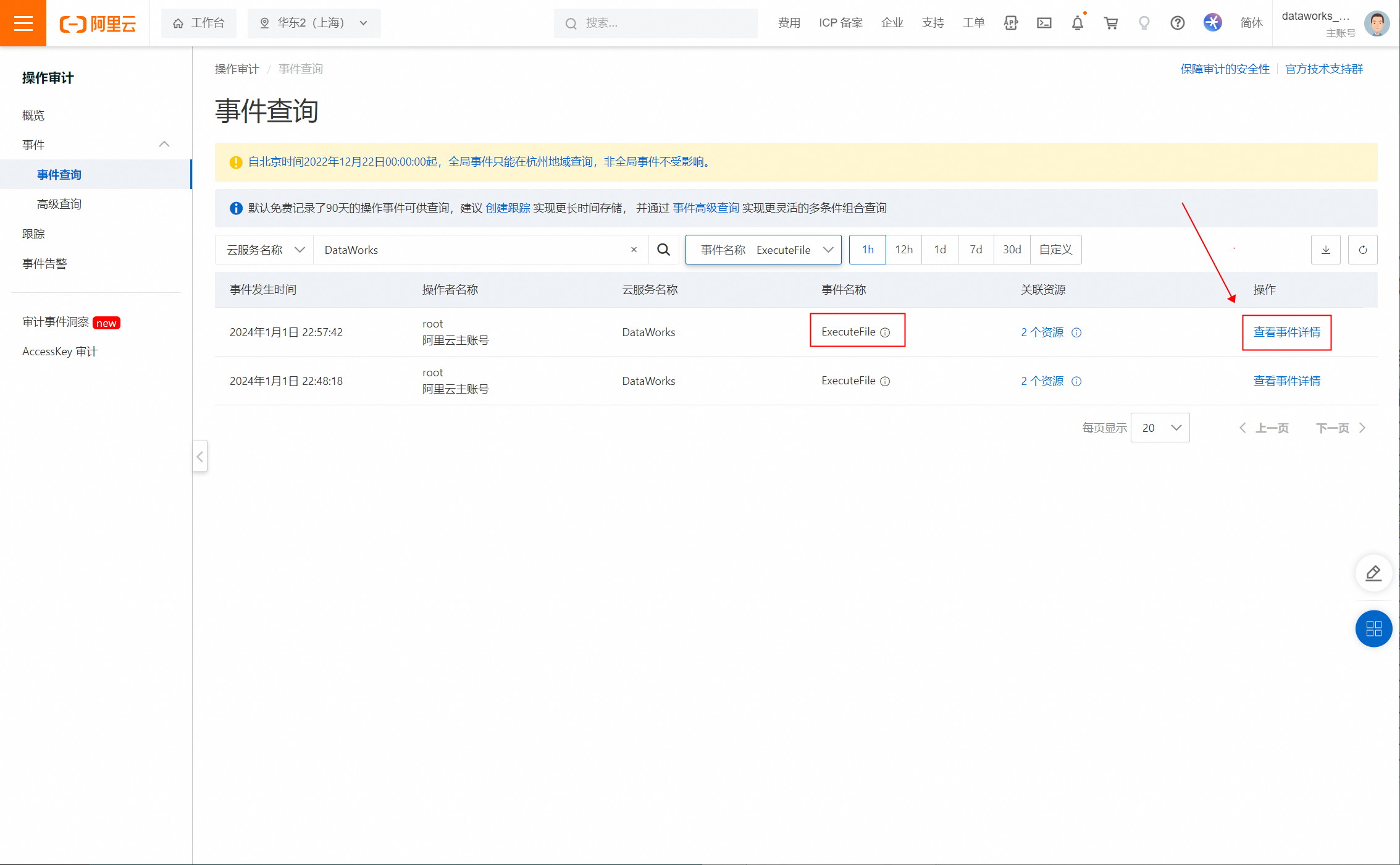Launch Cloud Shell terminal icon
Image resolution: width=1400 pixels, height=865 pixels.
[x=1044, y=23]
